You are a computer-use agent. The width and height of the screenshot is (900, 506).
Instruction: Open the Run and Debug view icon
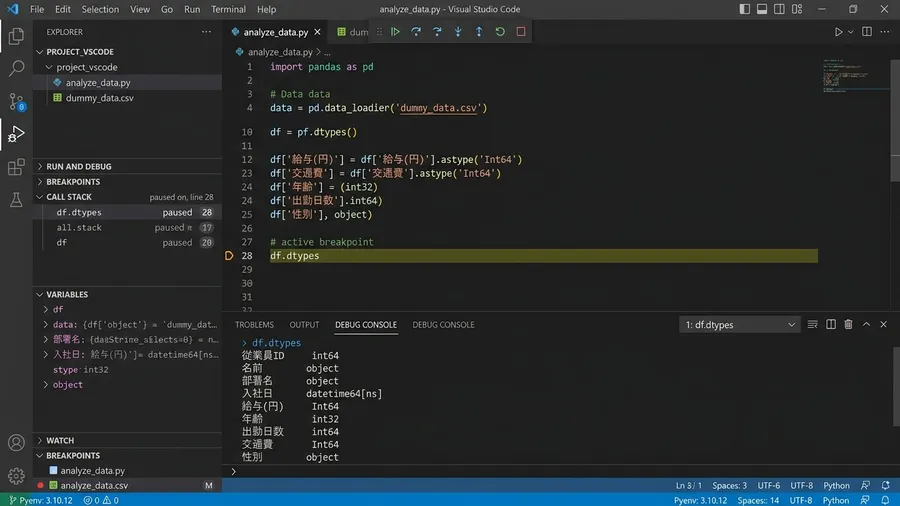coord(16,134)
